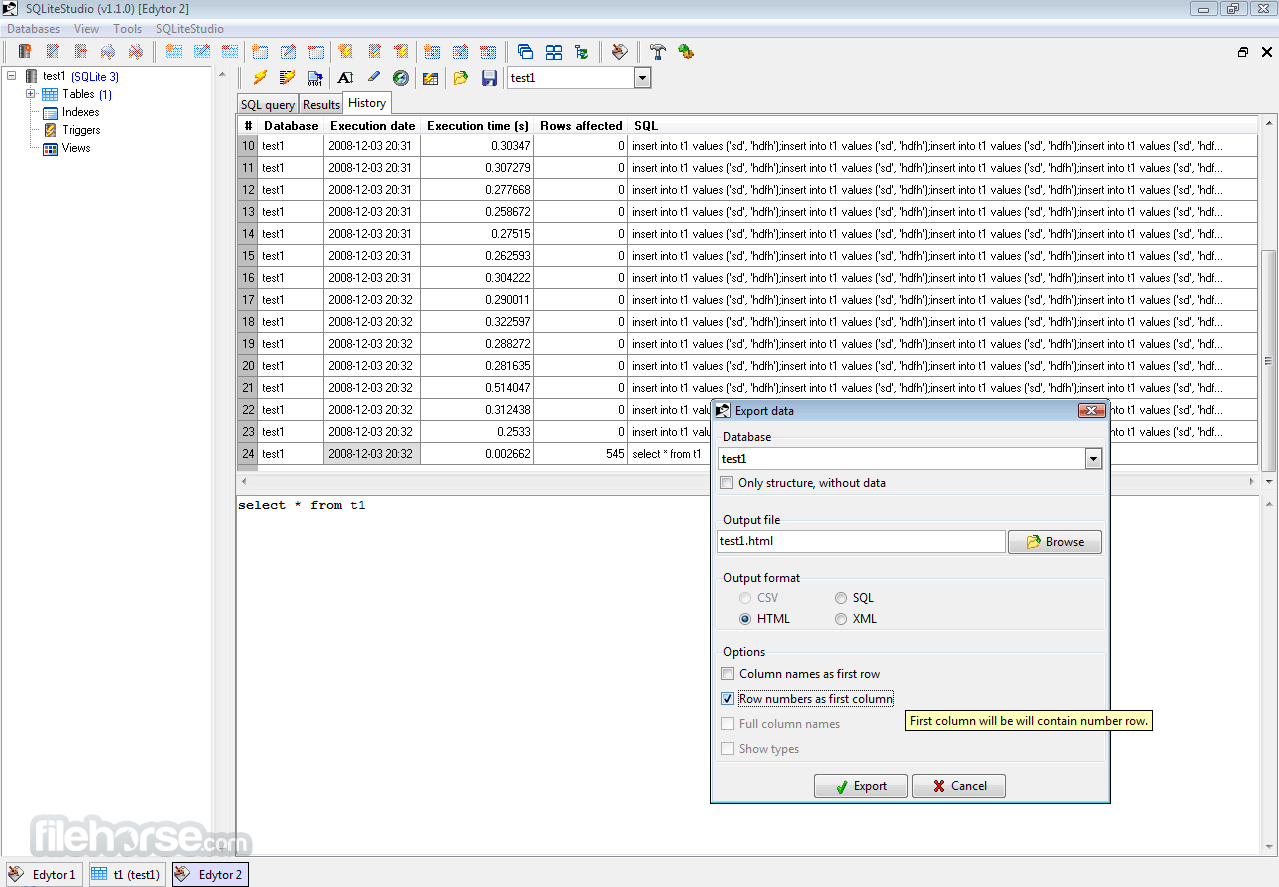Enable 'Only structure, without data' checkbox
Image resolution: width=1279 pixels, height=887 pixels.
727,483
